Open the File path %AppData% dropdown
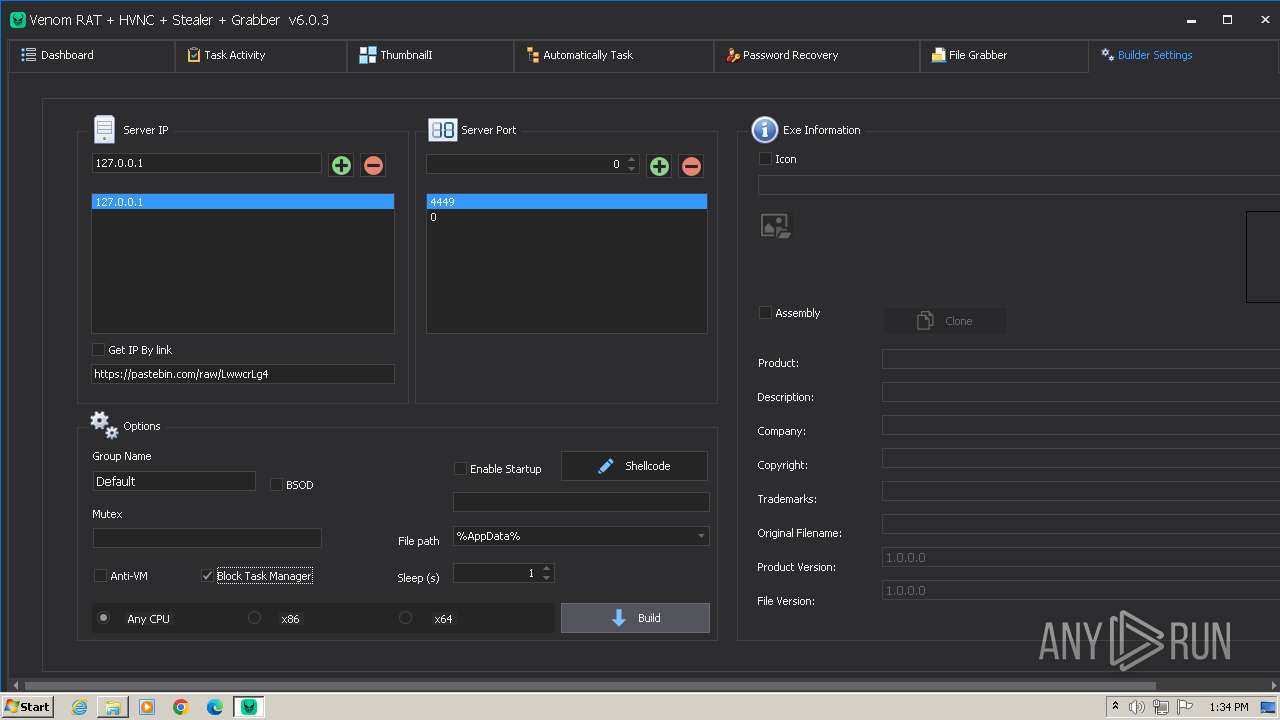The image size is (1280, 720). pos(581,536)
